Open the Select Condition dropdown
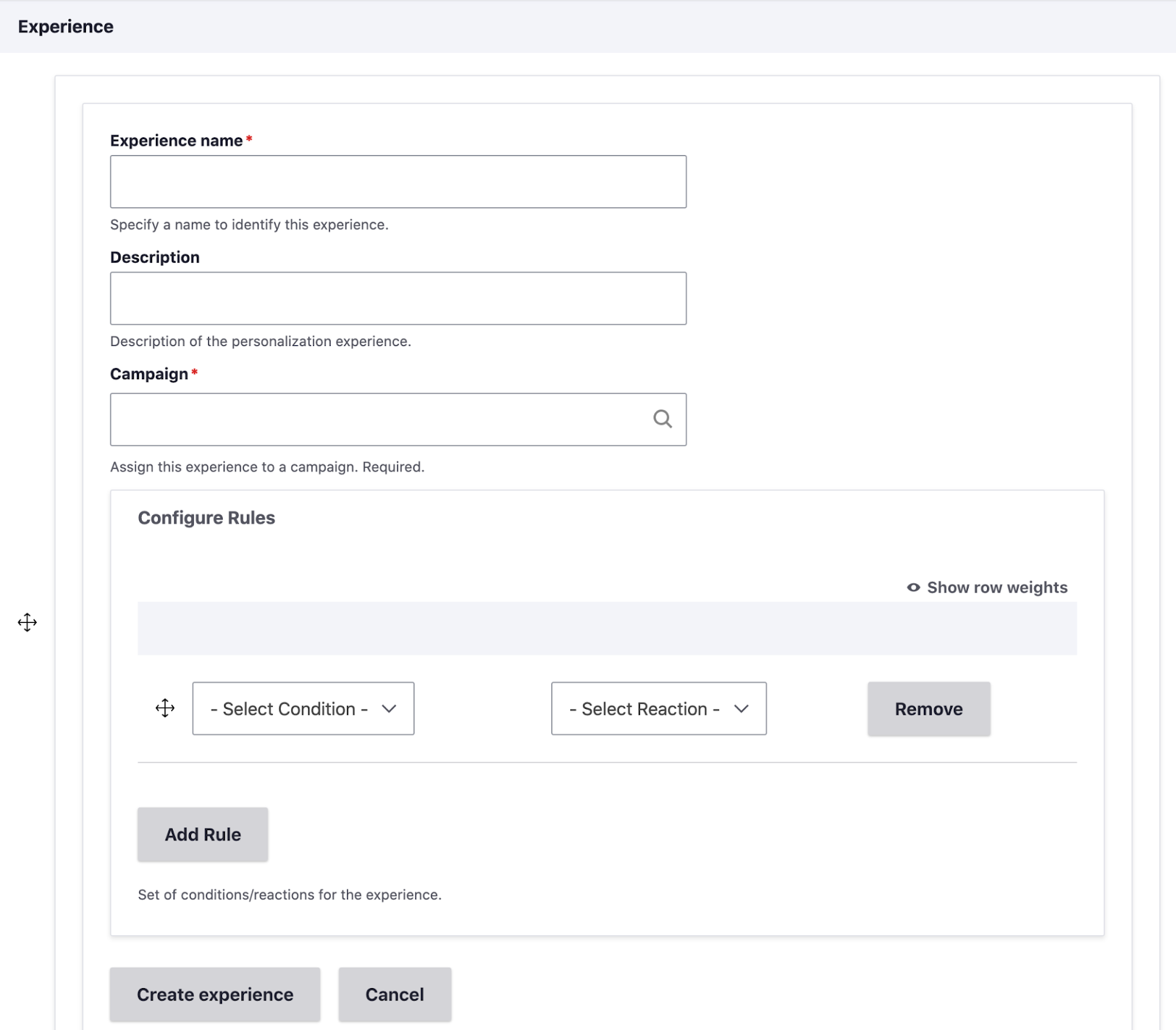1176x1030 pixels. coord(303,709)
